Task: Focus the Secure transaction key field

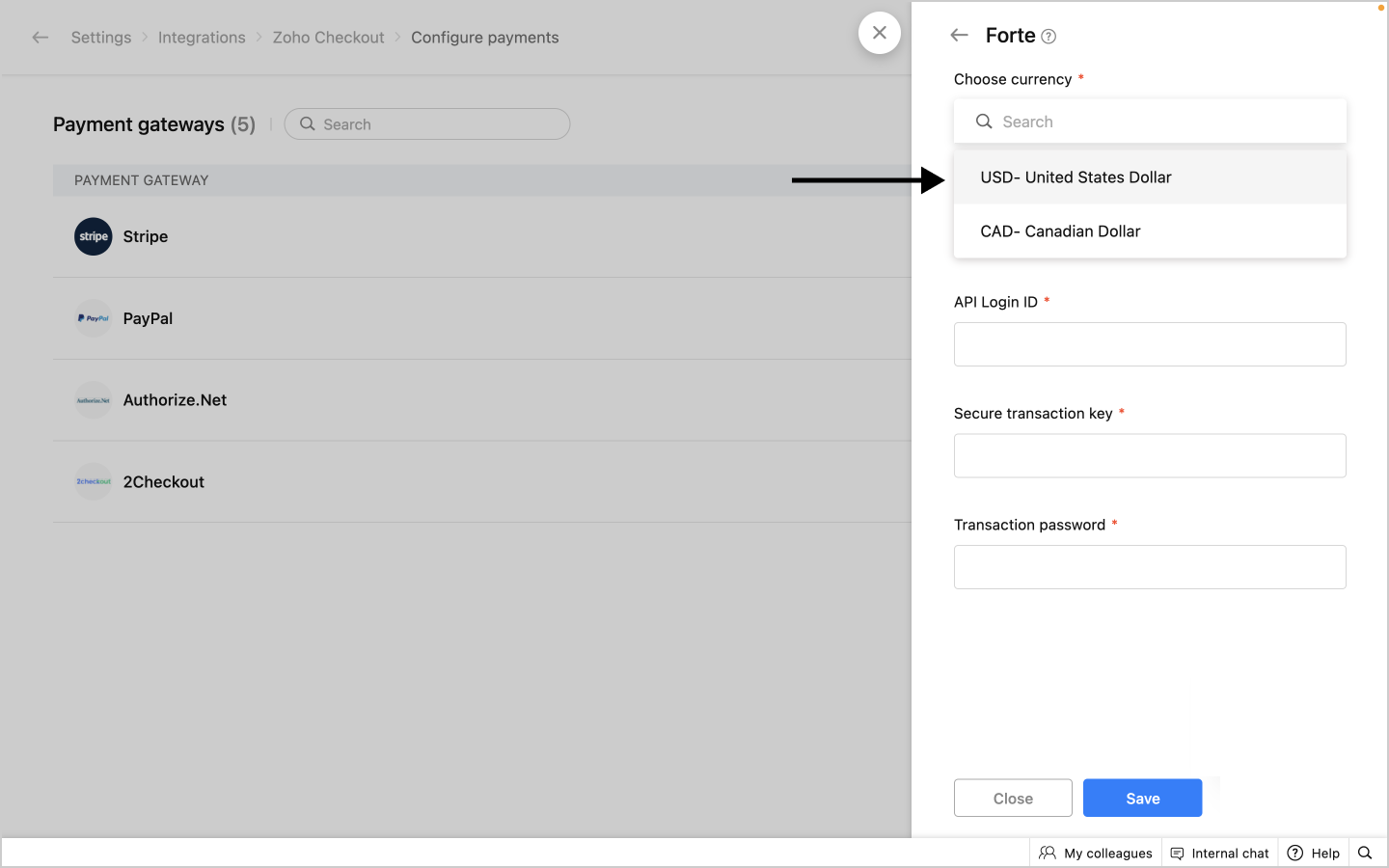Action: pyautogui.click(x=1150, y=455)
